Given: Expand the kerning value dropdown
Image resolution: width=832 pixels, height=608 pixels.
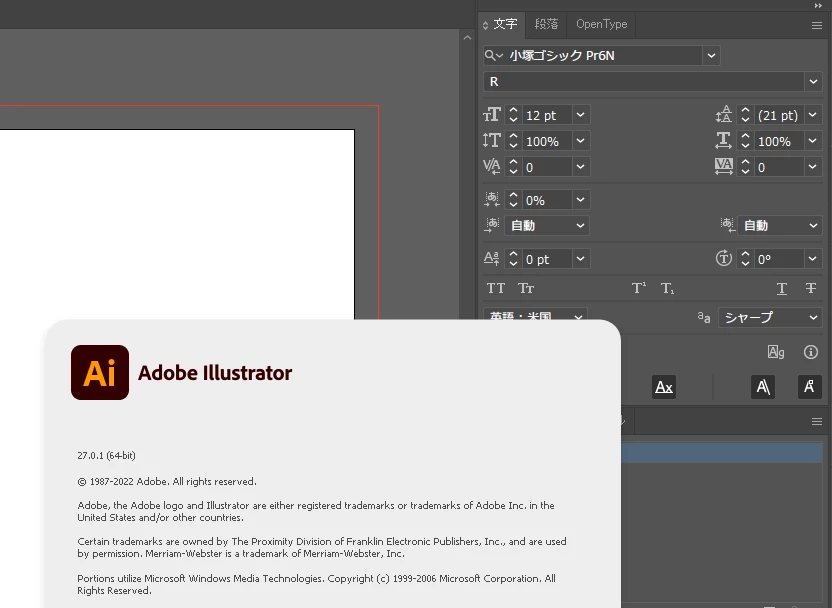Looking at the screenshot, I should [580, 167].
